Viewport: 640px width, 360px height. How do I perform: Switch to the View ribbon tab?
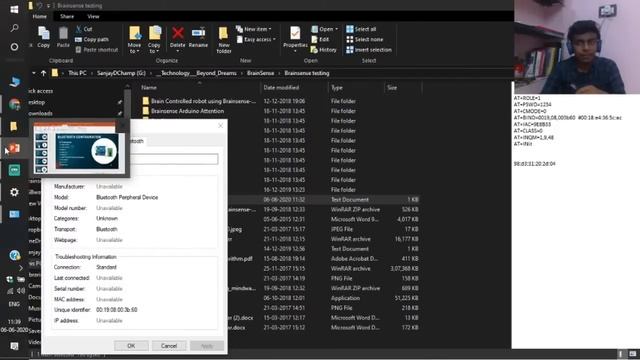(x=93, y=16)
